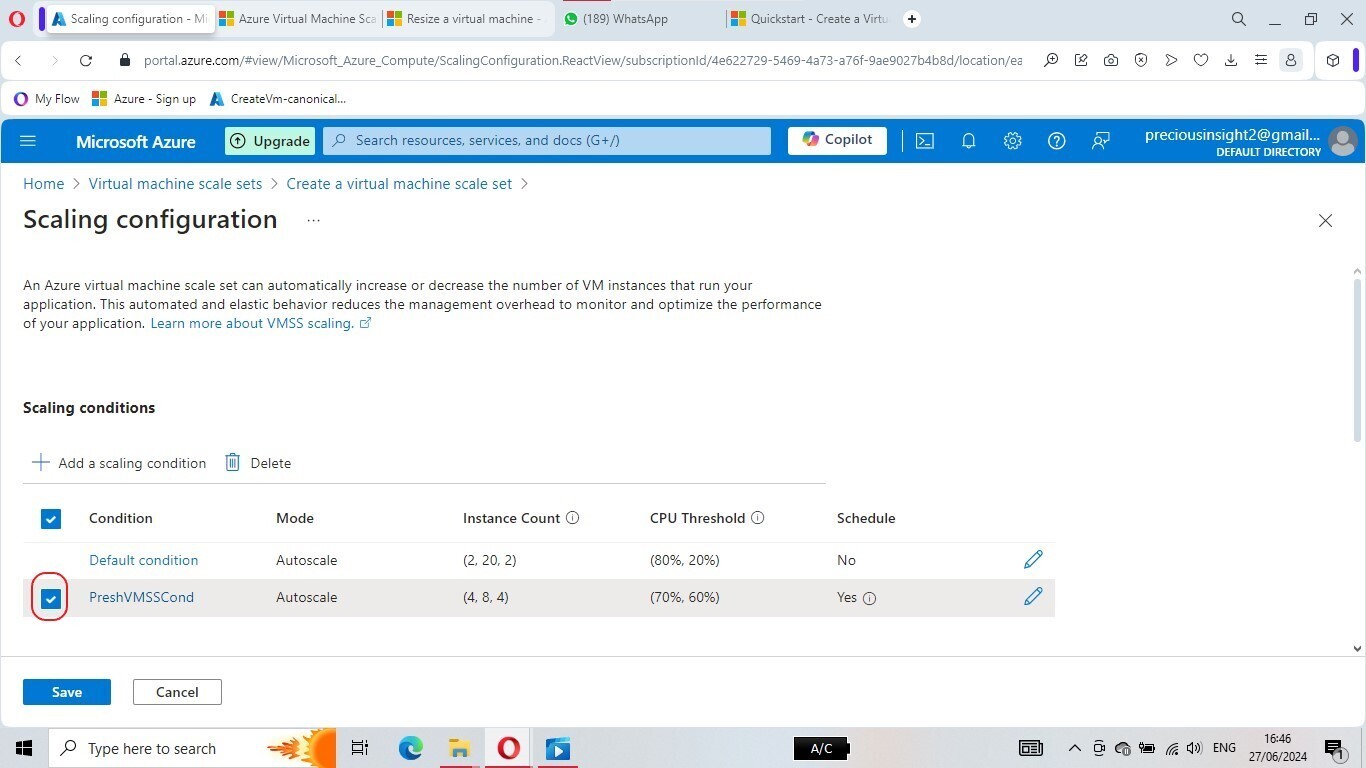1366x768 pixels.
Task: Show the Azure portal hamburger menu
Action: pos(28,141)
